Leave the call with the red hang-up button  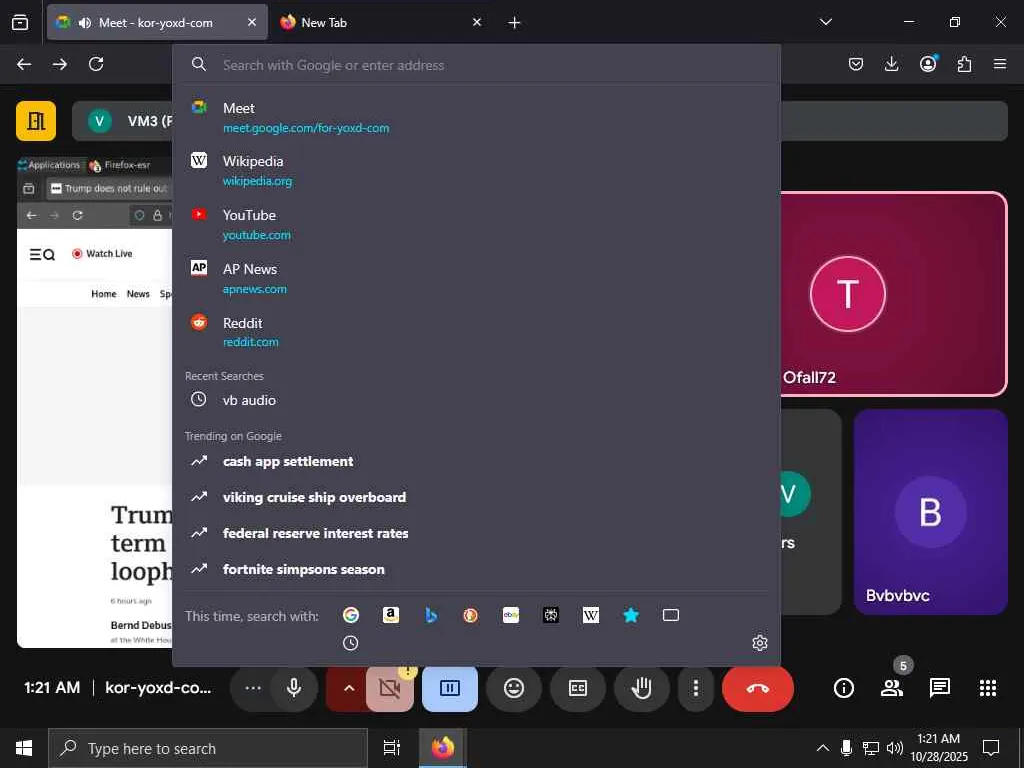758,688
